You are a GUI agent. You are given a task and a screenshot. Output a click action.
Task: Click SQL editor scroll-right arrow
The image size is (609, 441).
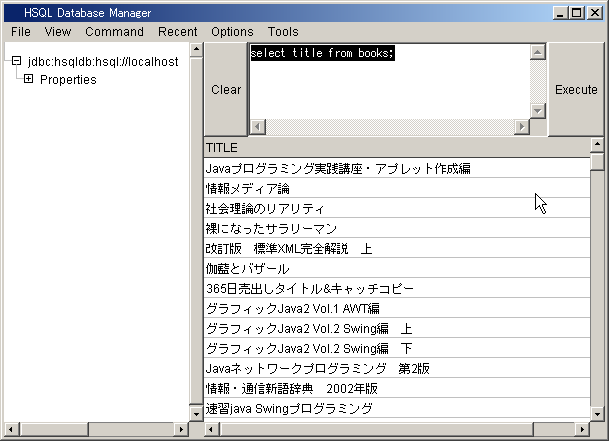coord(522,127)
